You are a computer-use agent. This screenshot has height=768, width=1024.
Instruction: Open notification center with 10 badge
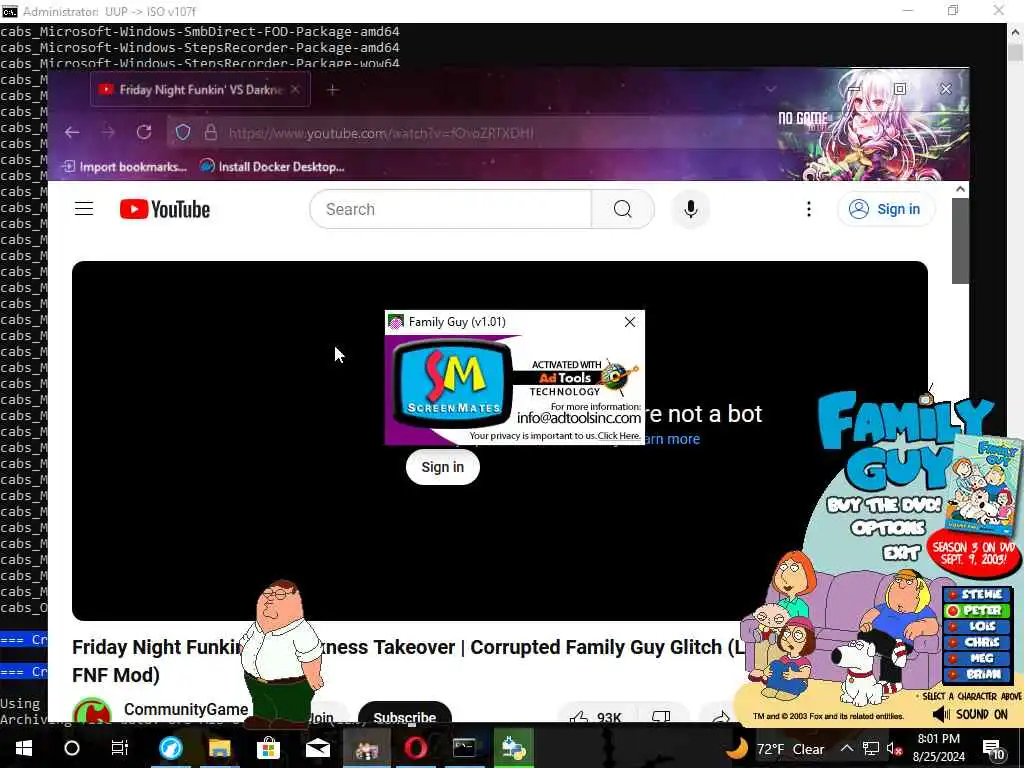pyautogui.click(x=993, y=749)
